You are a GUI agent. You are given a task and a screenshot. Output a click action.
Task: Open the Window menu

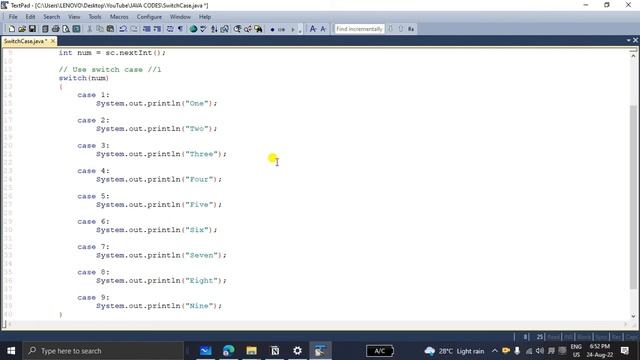(180, 17)
